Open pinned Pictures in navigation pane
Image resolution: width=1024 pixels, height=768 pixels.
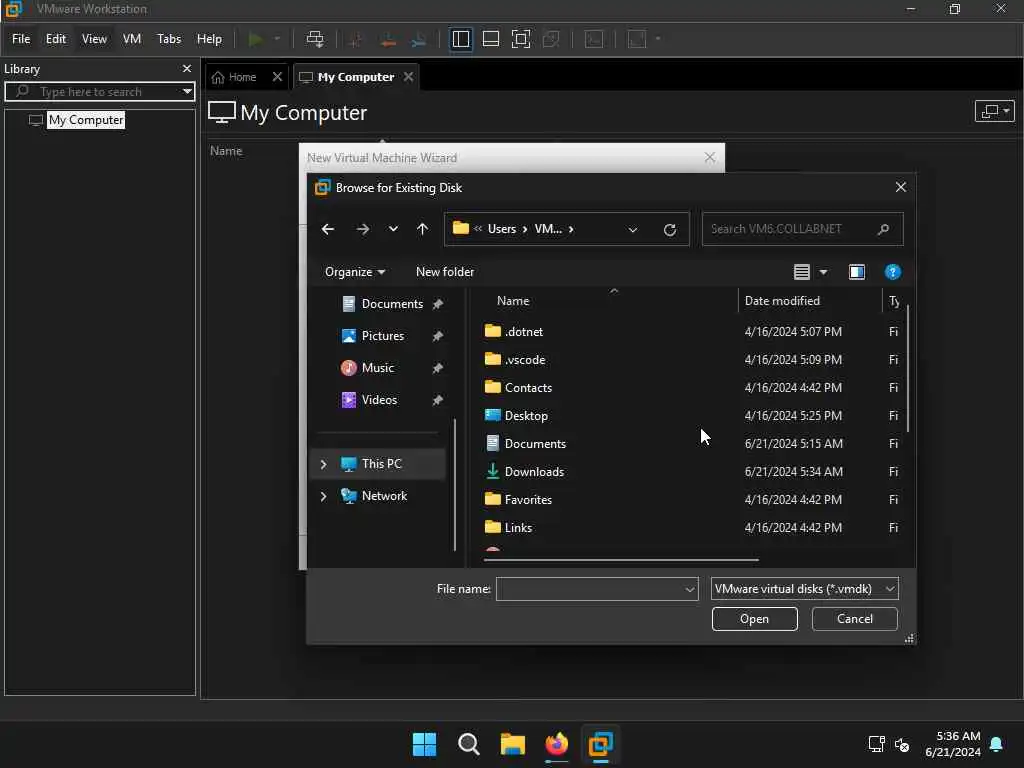[x=383, y=336]
